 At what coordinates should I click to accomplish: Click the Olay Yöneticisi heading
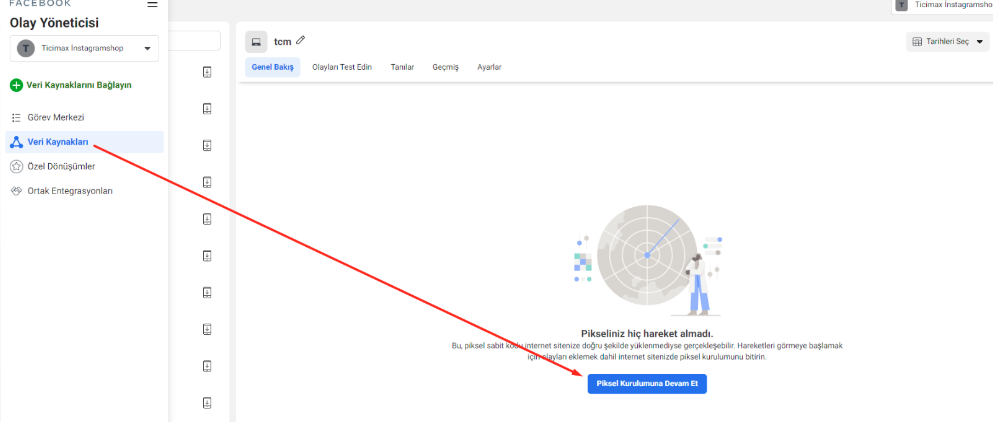(x=54, y=23)
